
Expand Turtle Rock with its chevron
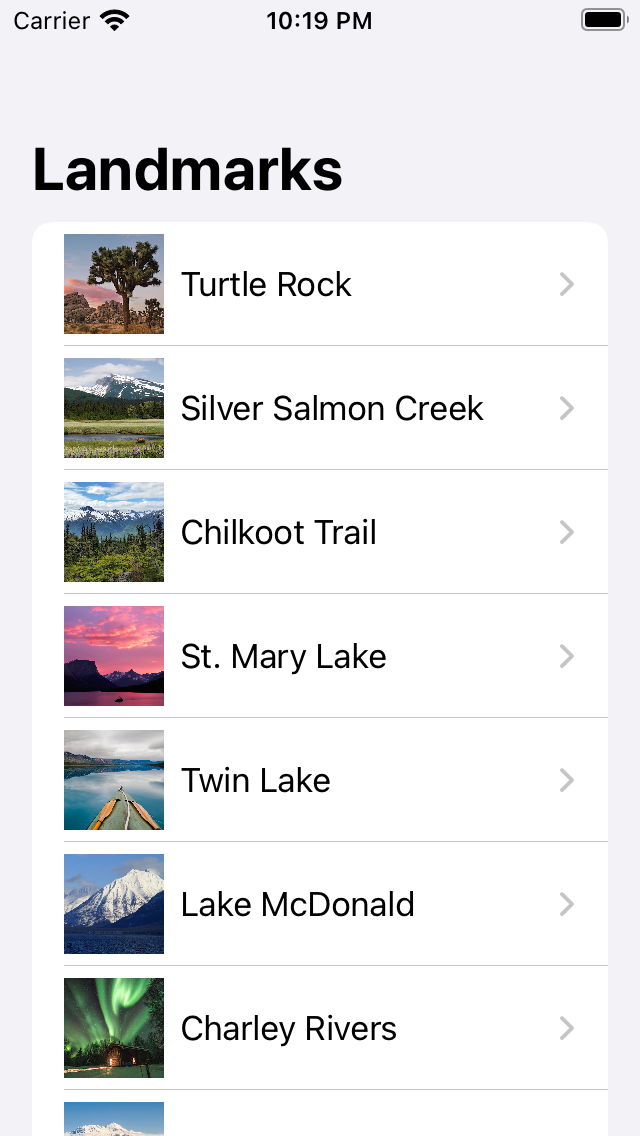[x=567, y=285]
